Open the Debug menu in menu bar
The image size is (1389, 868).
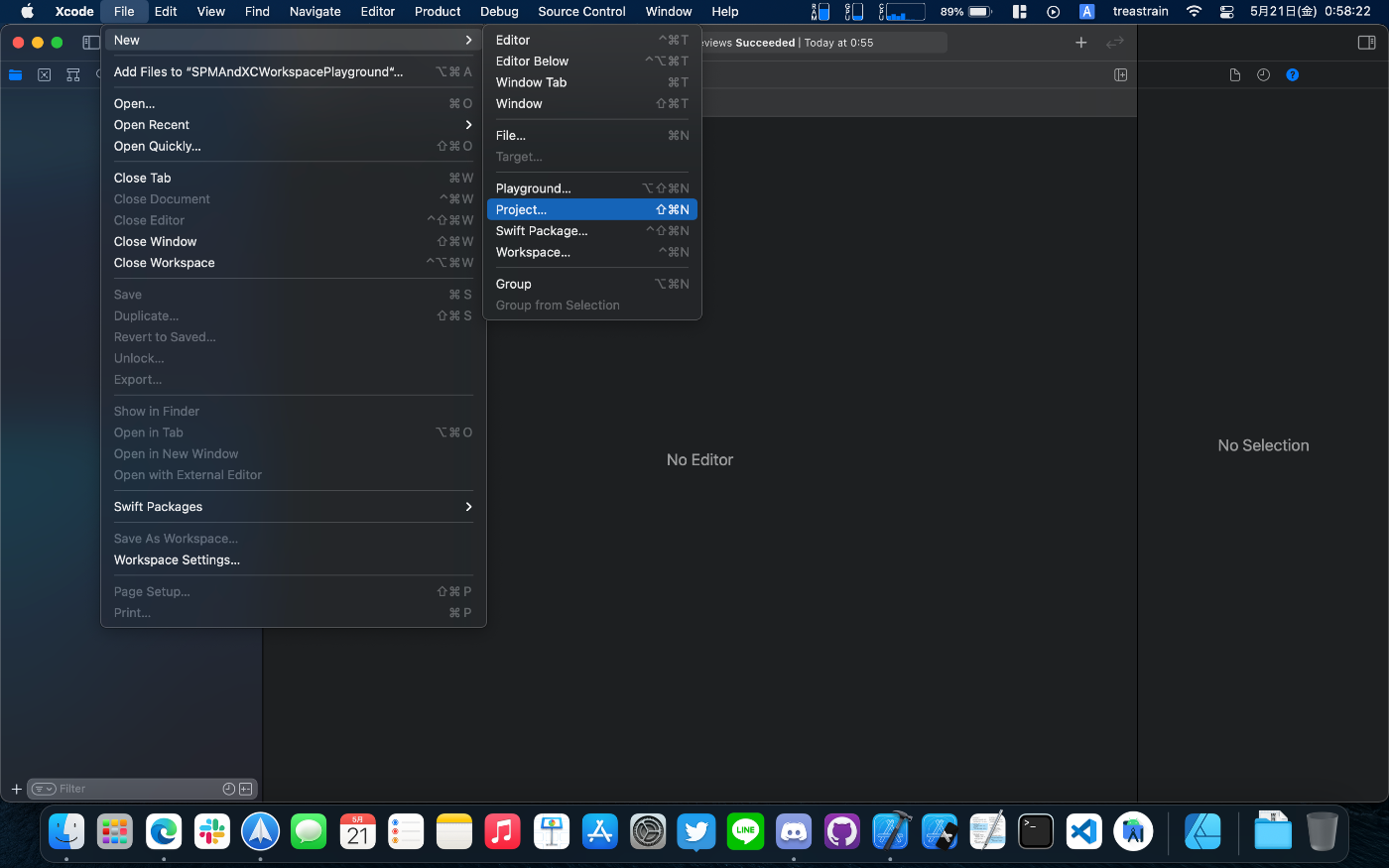[x=499, y=12]
